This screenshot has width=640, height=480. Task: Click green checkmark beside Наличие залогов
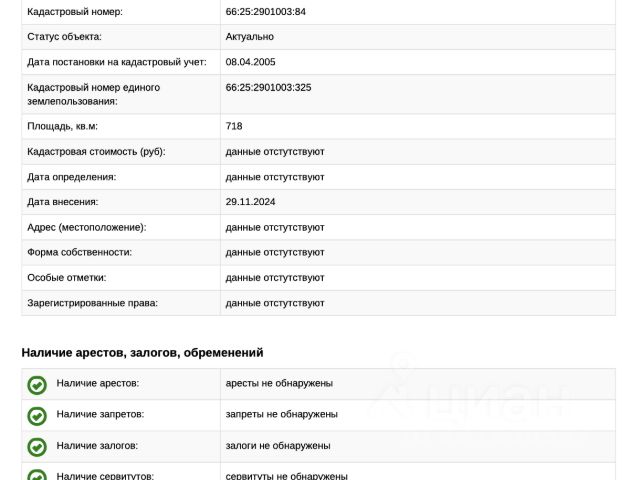click(x=37, y=446)
